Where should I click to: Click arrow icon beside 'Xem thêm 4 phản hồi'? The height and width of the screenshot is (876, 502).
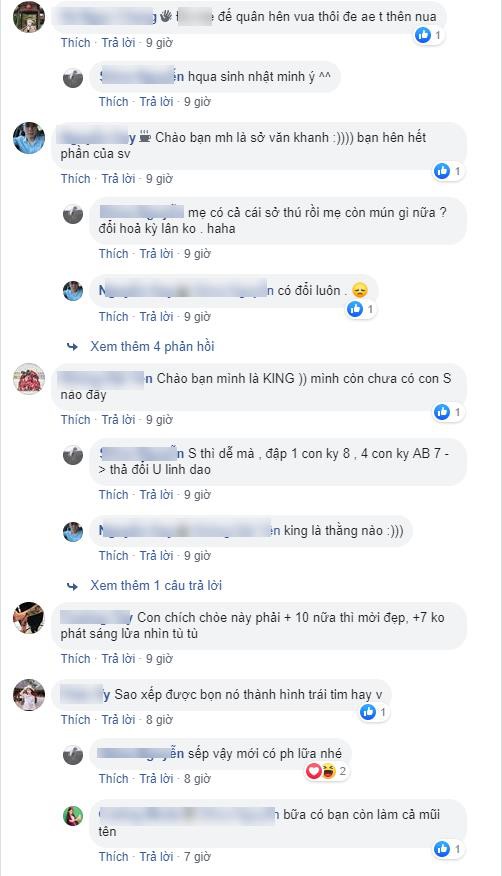click(x=73, y=347)
